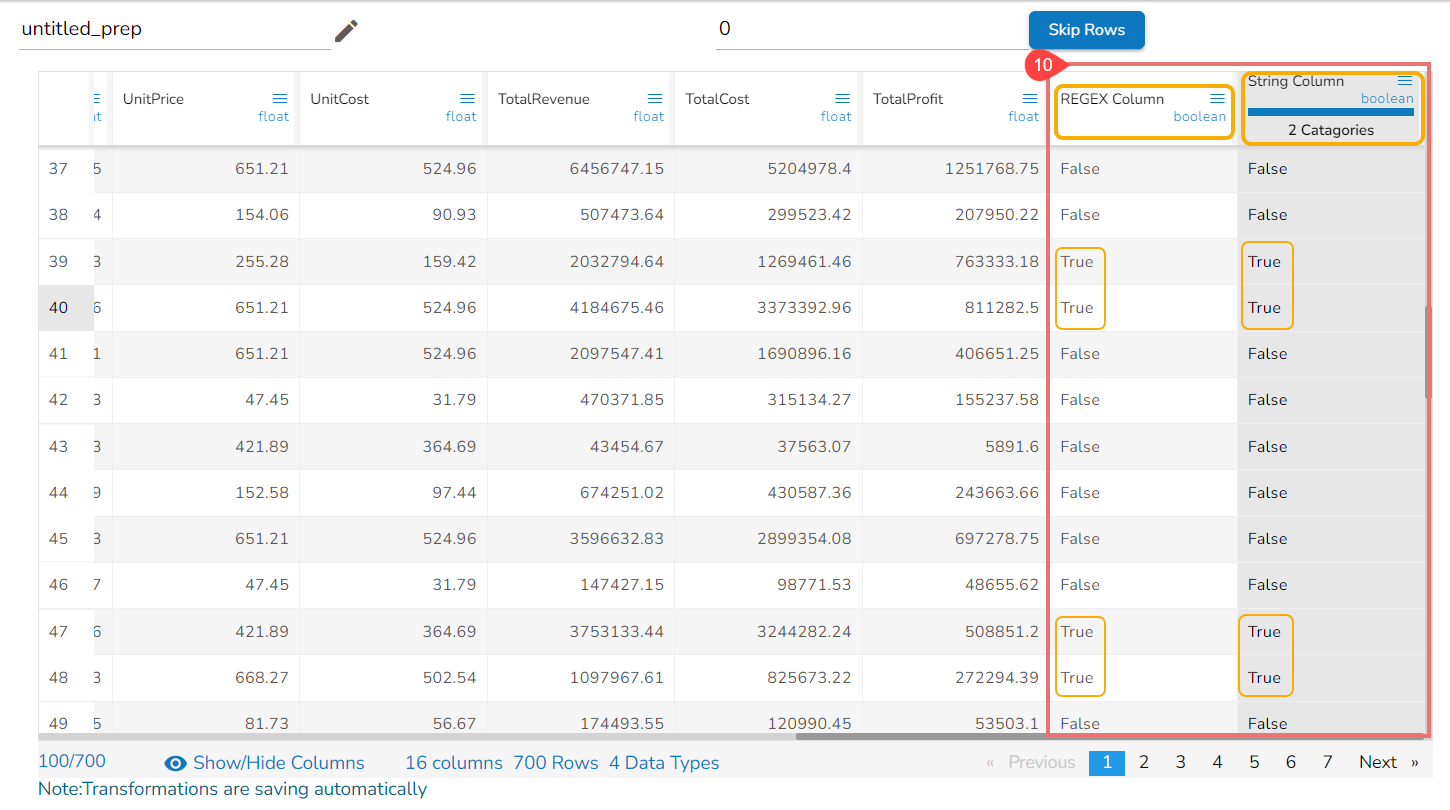
Task: Change the String Column boolean data type
Action: click(1387, 98)
